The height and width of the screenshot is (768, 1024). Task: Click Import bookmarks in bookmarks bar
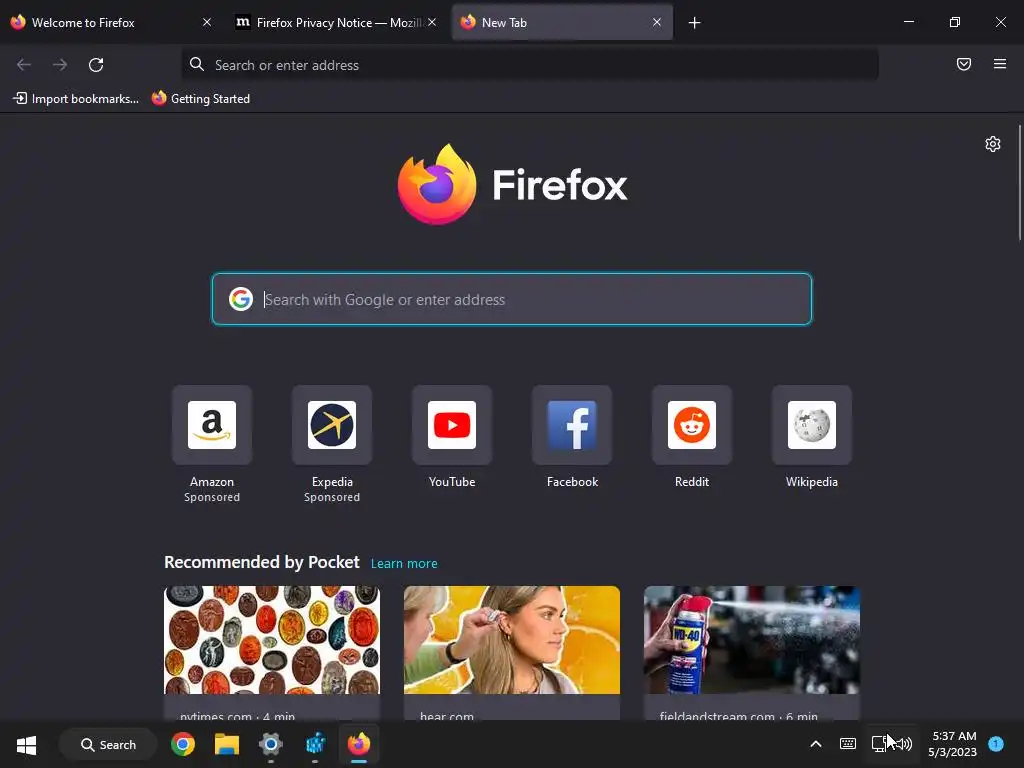pyautogui.click(x=76, y=99)
